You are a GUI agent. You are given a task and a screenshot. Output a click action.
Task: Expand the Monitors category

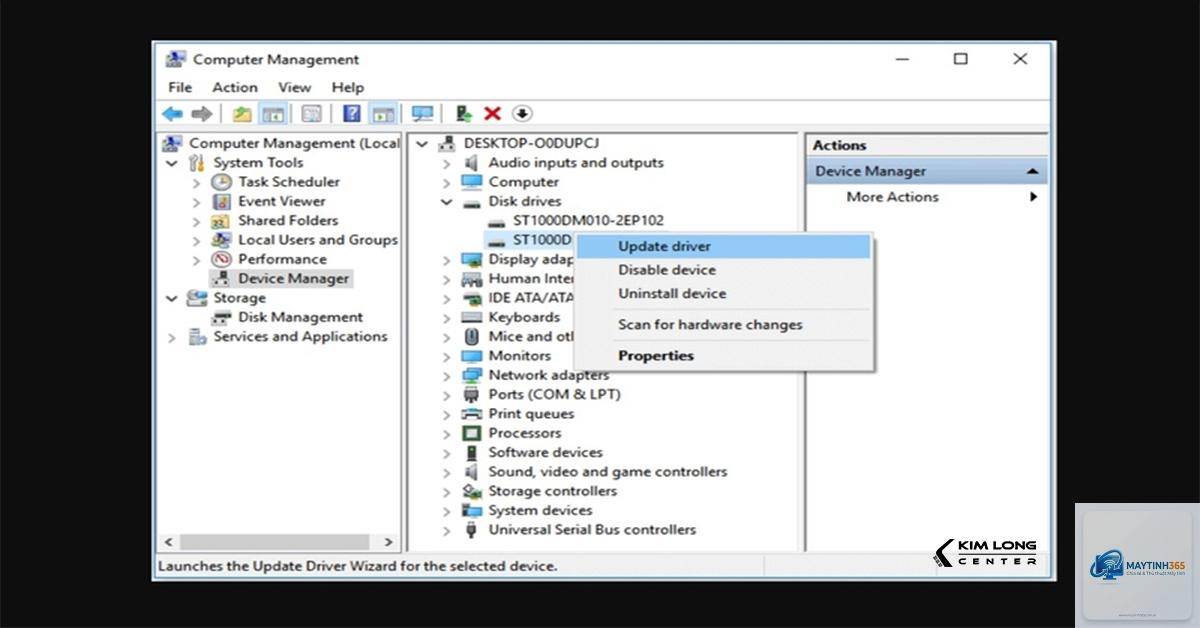[447, 356]
